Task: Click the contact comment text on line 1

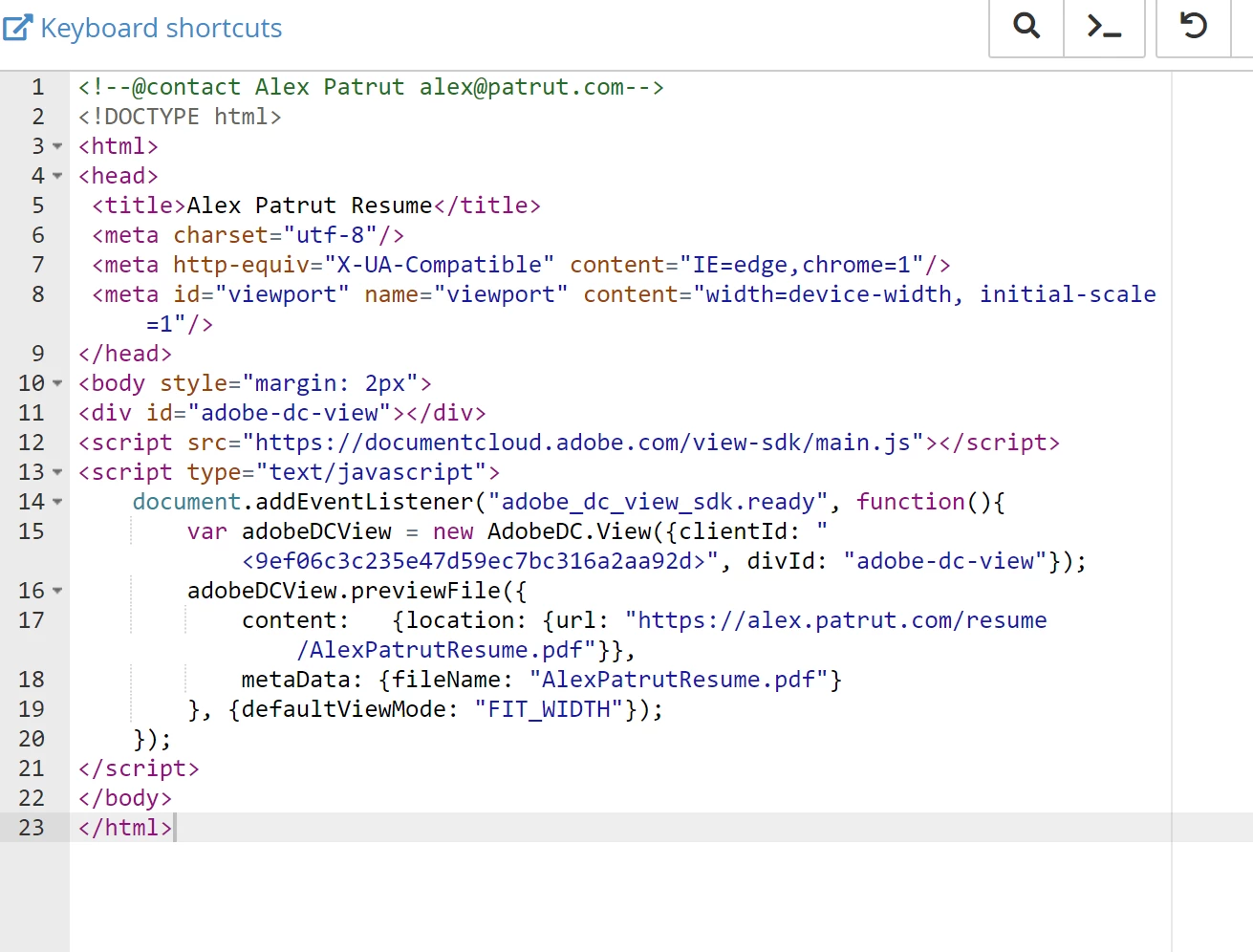Action: (371, 87)
